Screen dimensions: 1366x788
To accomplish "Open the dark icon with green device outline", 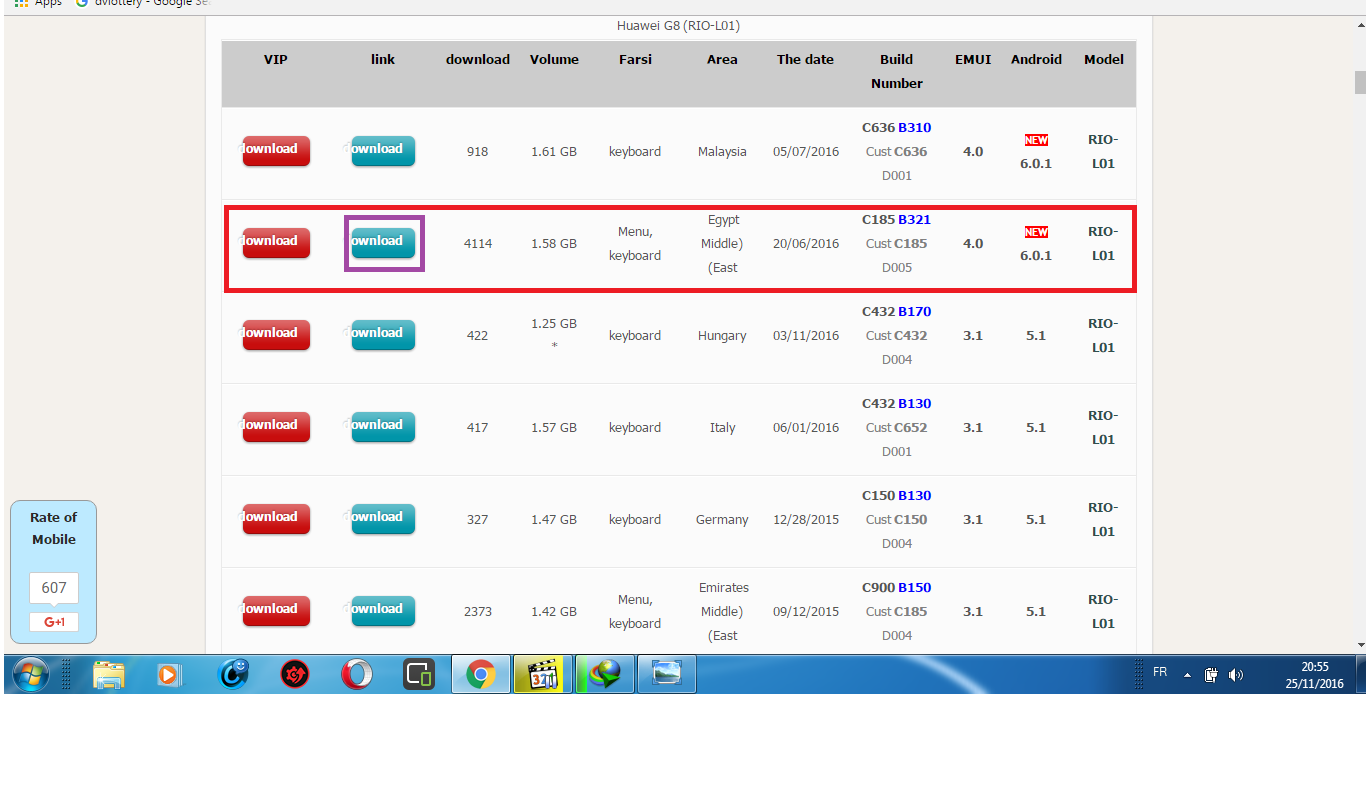I will pos(419,675).
